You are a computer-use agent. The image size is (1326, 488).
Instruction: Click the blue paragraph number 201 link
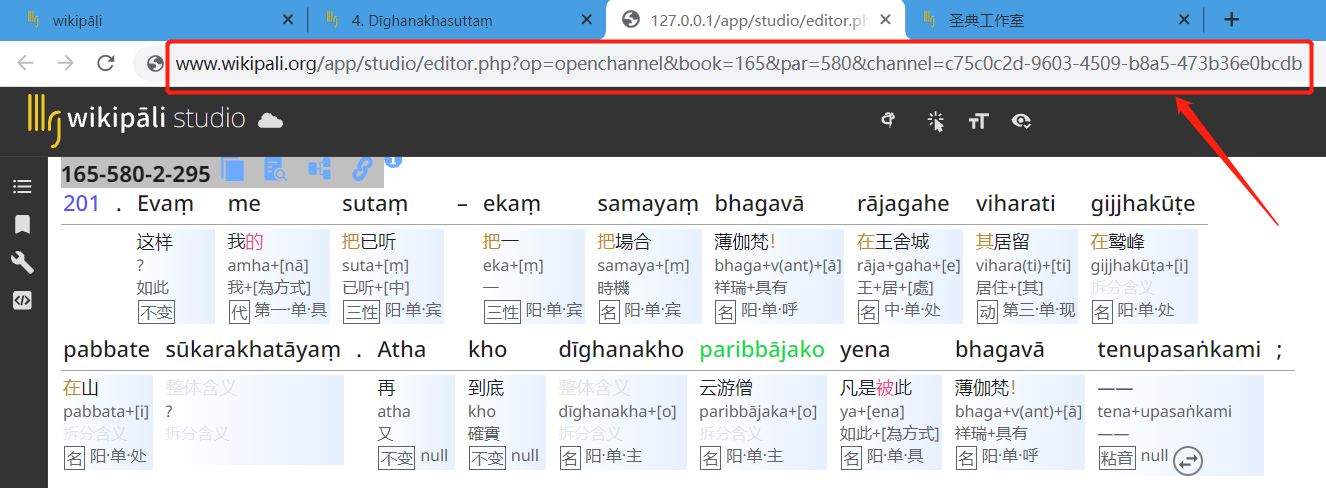tap(81, 204)
